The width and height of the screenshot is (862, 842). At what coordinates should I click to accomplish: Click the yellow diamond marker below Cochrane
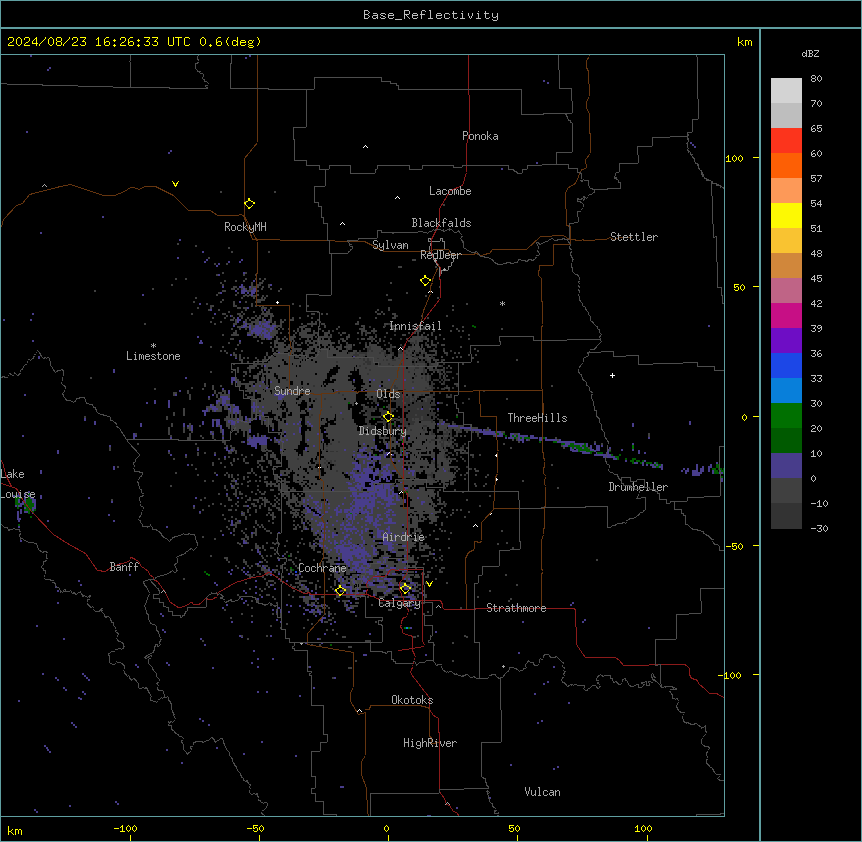[340, 590]
